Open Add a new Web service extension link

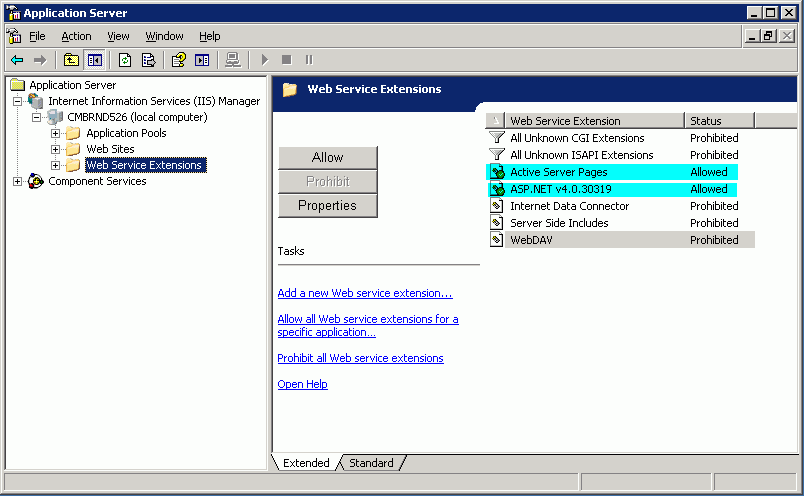[365, 293]
